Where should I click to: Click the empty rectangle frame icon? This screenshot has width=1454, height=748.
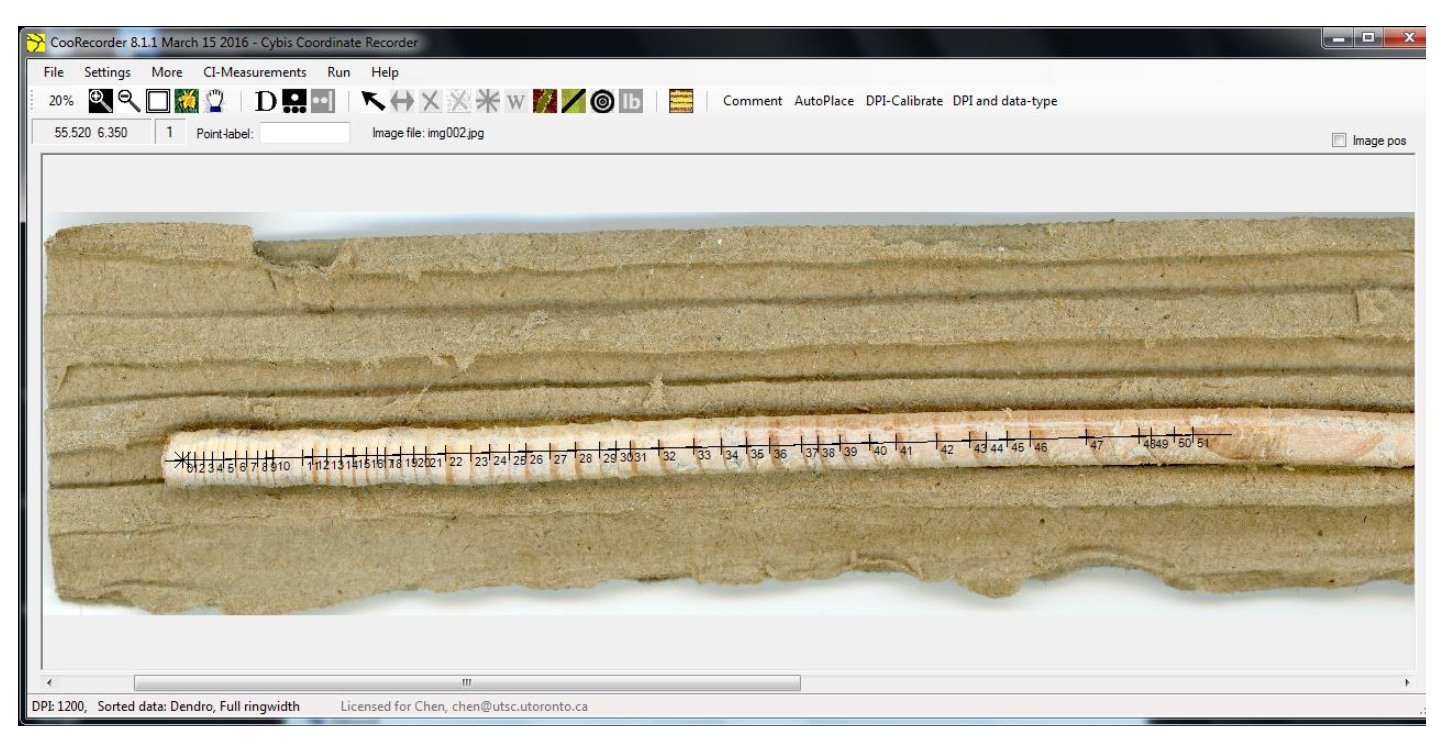pyautogui.click(x=157, y=101)
